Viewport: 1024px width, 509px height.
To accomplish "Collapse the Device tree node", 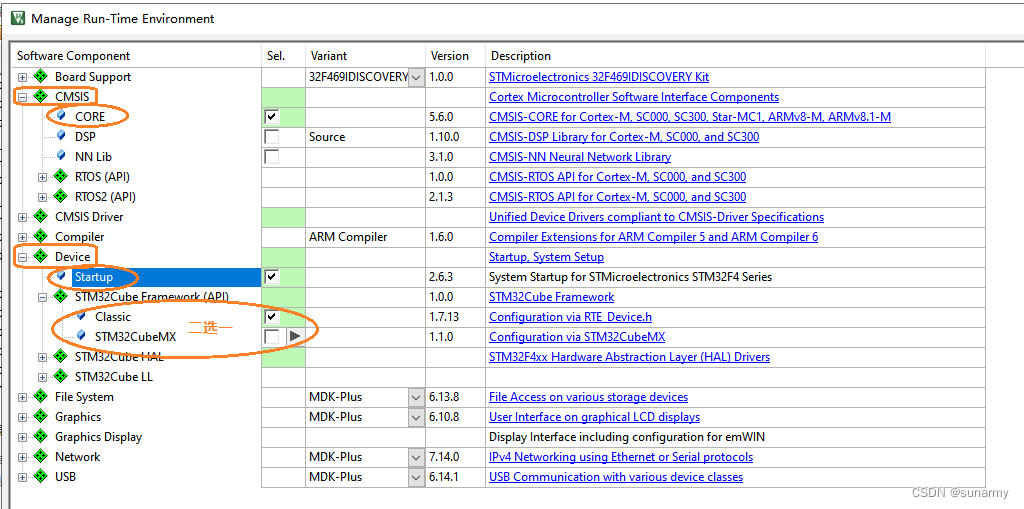I will point(23,257).
